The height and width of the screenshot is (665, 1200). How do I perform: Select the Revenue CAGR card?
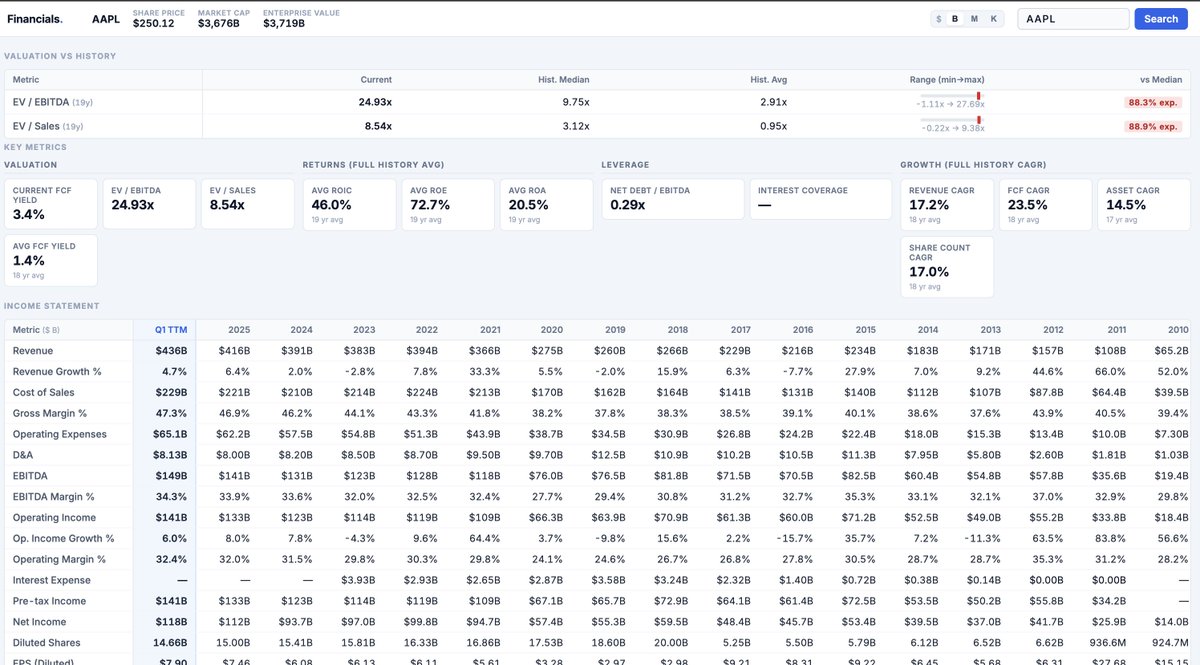946,199
